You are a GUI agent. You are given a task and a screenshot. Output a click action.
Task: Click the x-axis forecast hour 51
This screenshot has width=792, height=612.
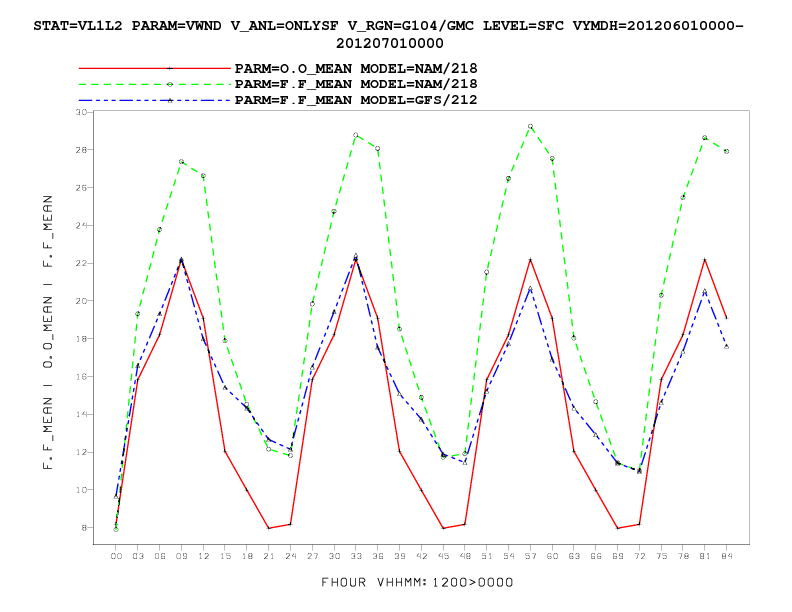pyautogui.click(x=487, y=556)
